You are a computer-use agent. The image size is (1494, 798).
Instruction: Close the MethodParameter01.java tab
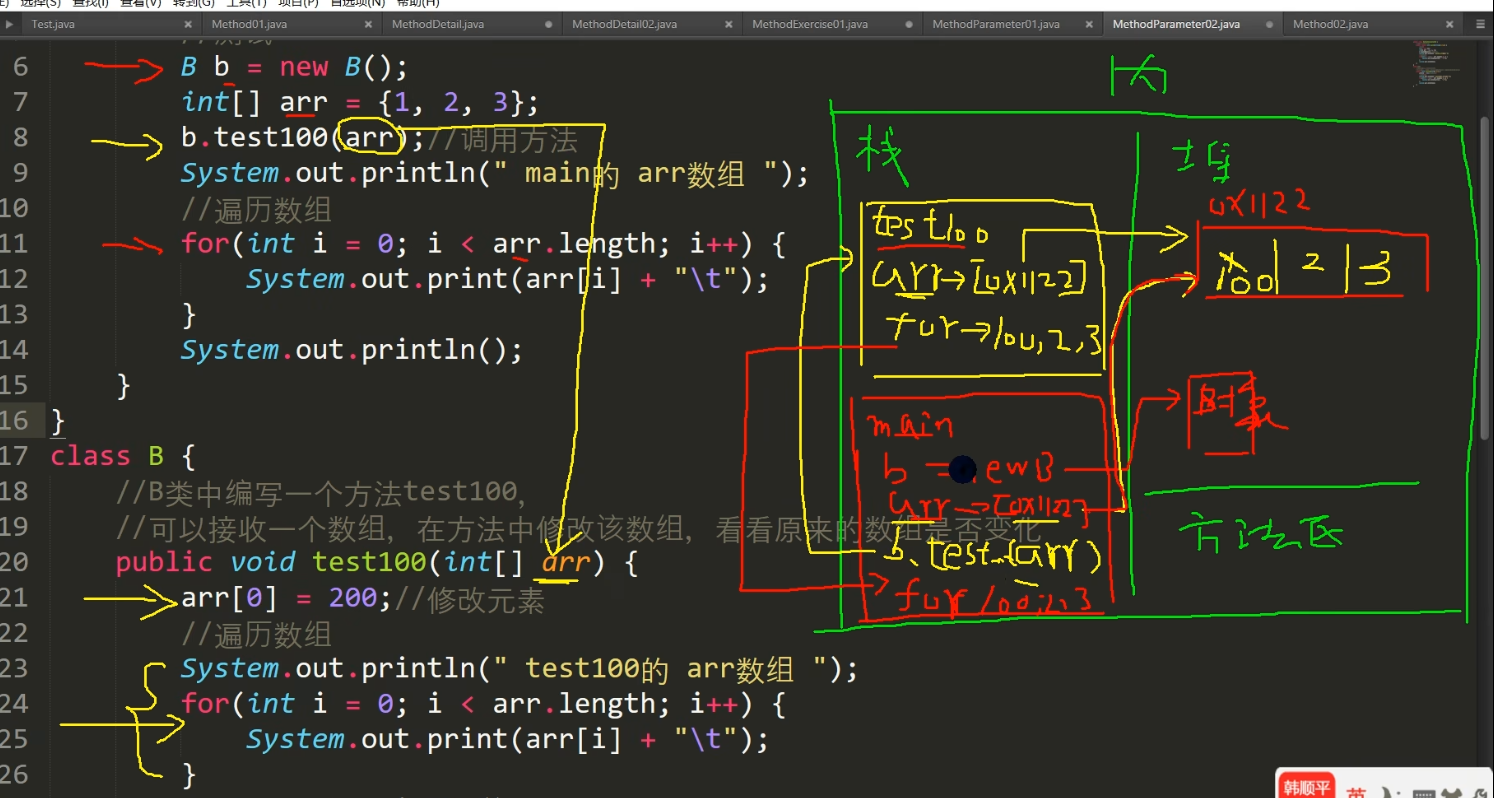(x=1088, y=24)
